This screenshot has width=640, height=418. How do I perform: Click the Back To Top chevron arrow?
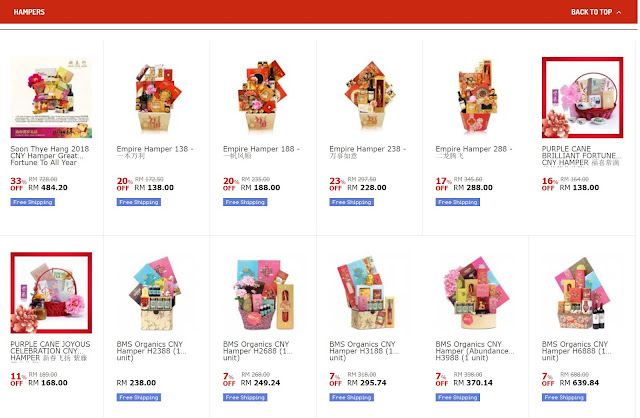[619, 12]
